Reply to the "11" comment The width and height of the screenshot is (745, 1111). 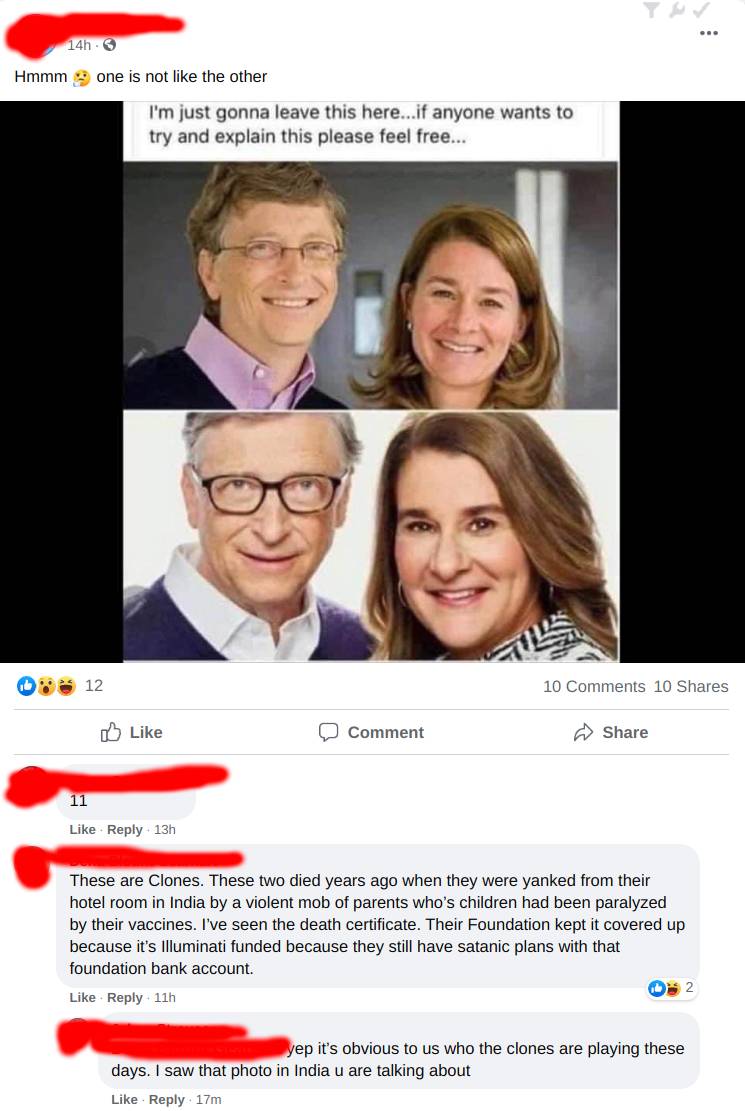(124, 829)
